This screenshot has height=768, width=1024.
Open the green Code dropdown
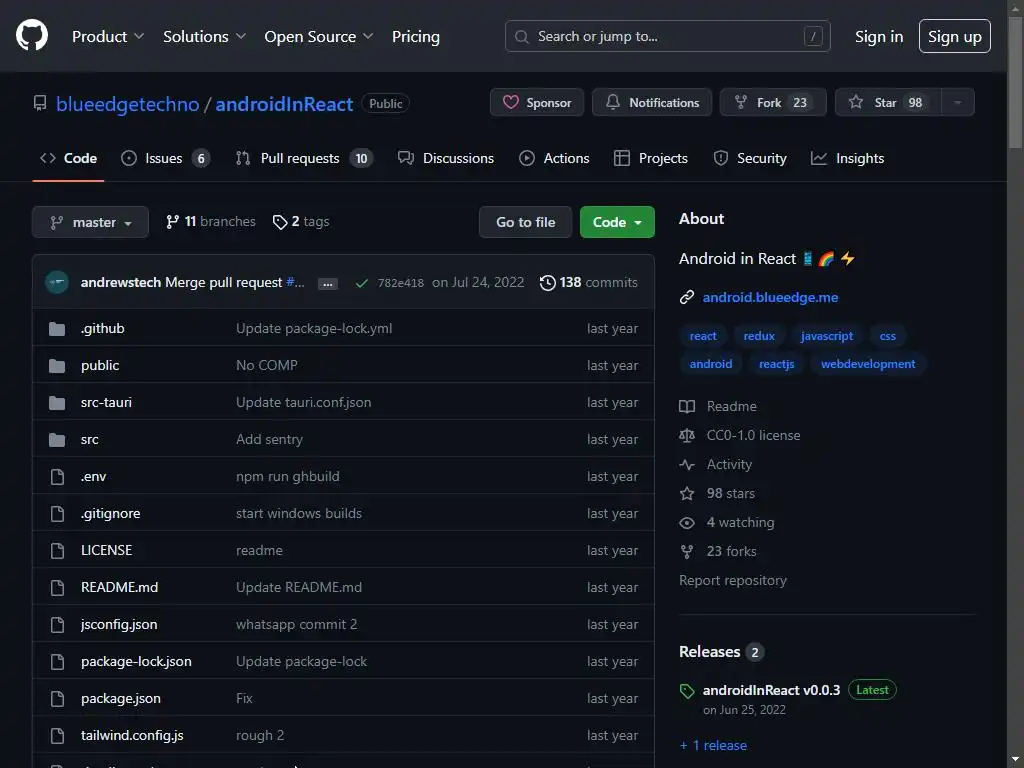coord(617,222)
